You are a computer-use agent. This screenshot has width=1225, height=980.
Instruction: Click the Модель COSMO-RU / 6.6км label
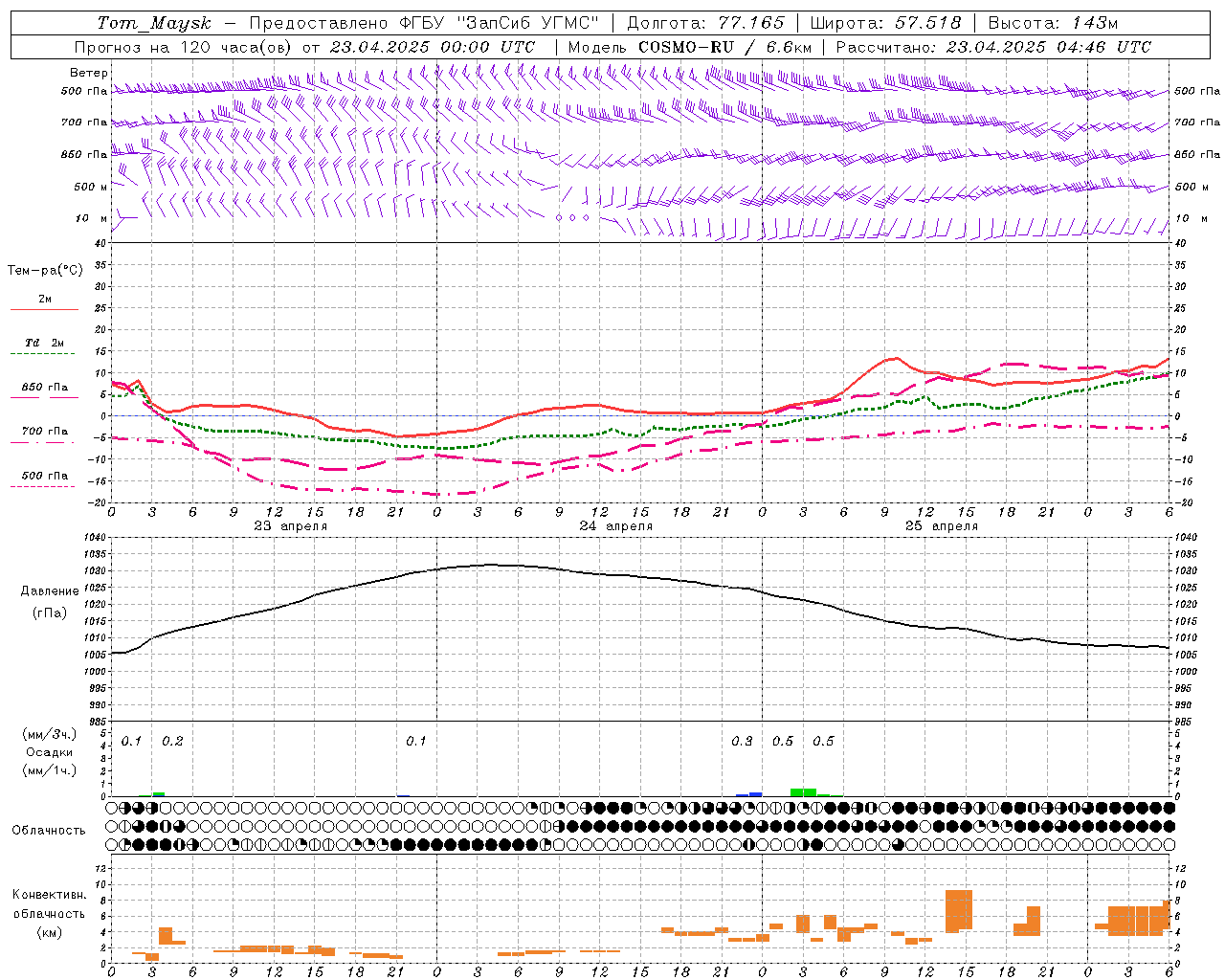pos(690,47)
